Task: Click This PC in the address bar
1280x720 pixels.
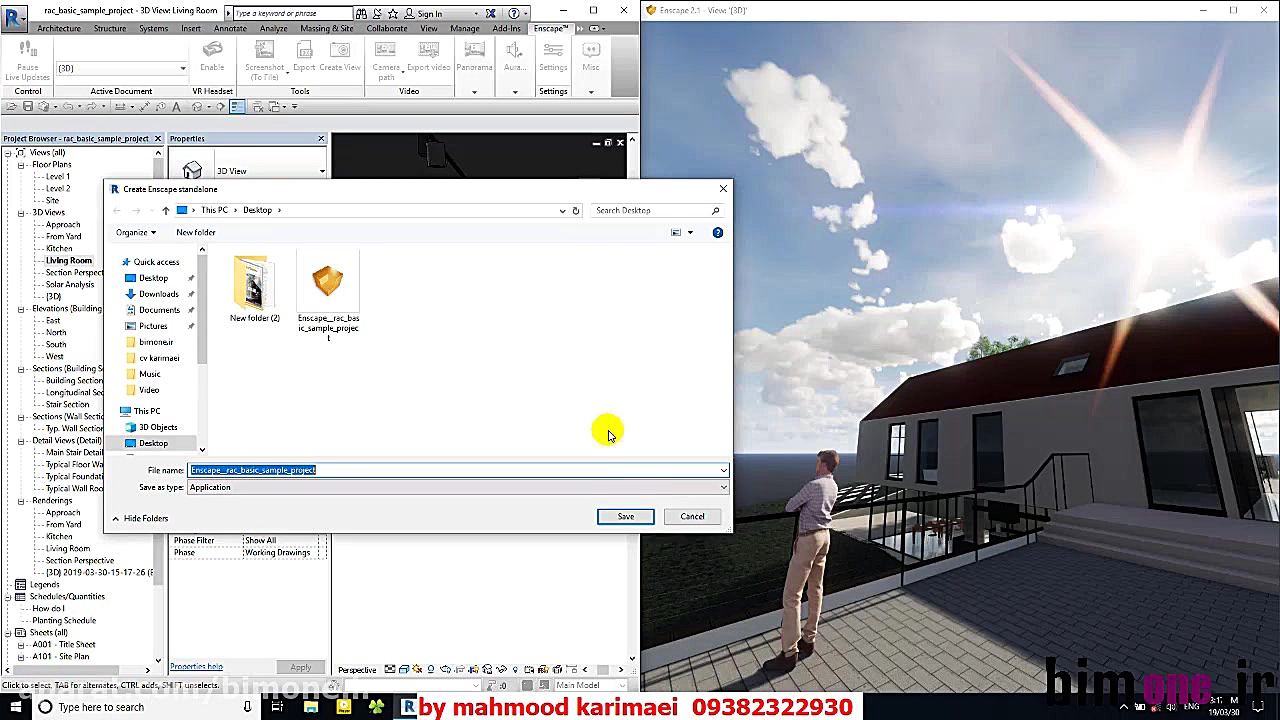Action: pos(215,210)
